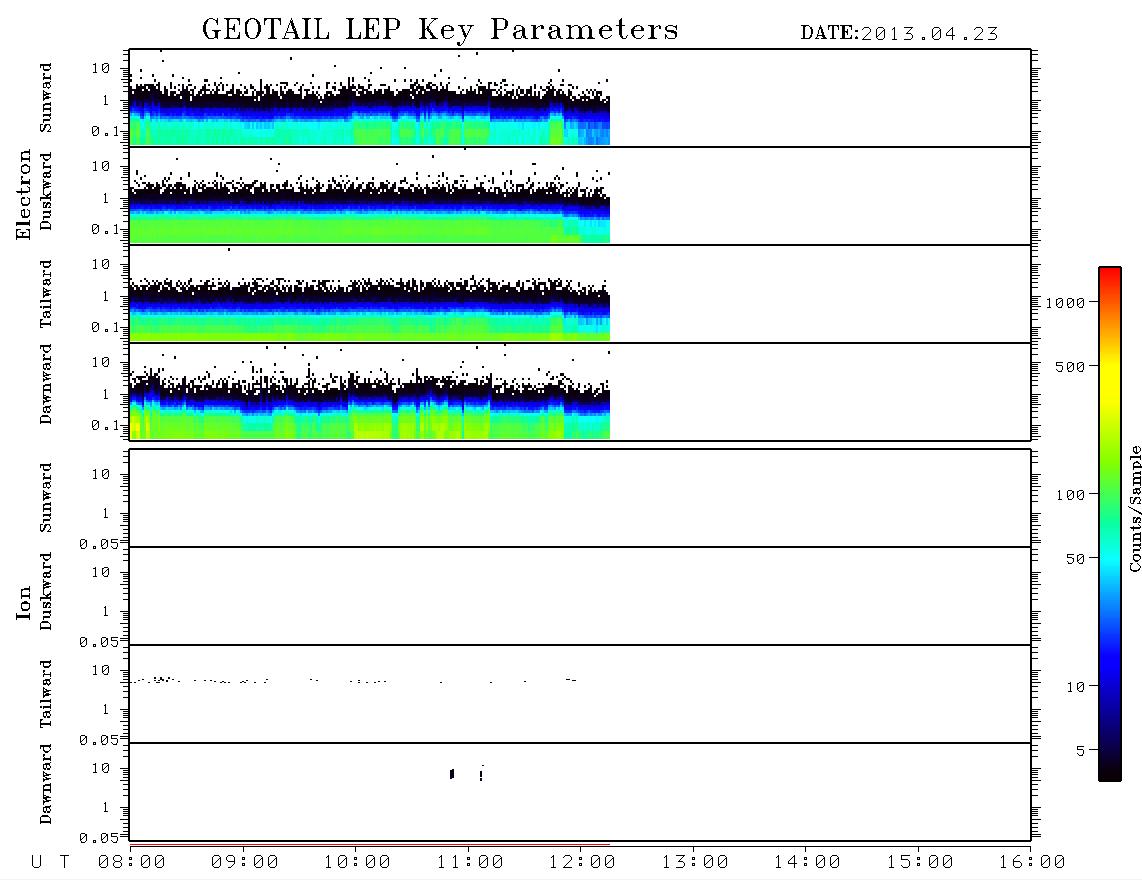
Task: Click the "10" tick of Ion Tailward panel
Action: tap(101, 670)
